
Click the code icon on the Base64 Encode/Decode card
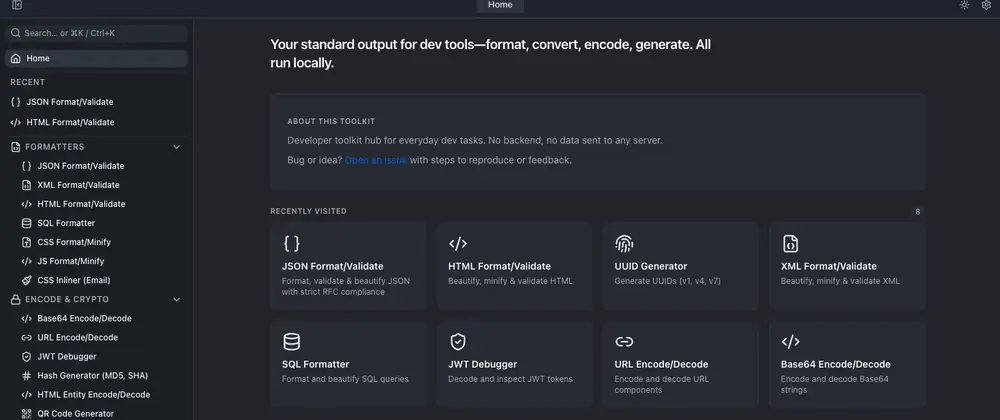(790, 342)
